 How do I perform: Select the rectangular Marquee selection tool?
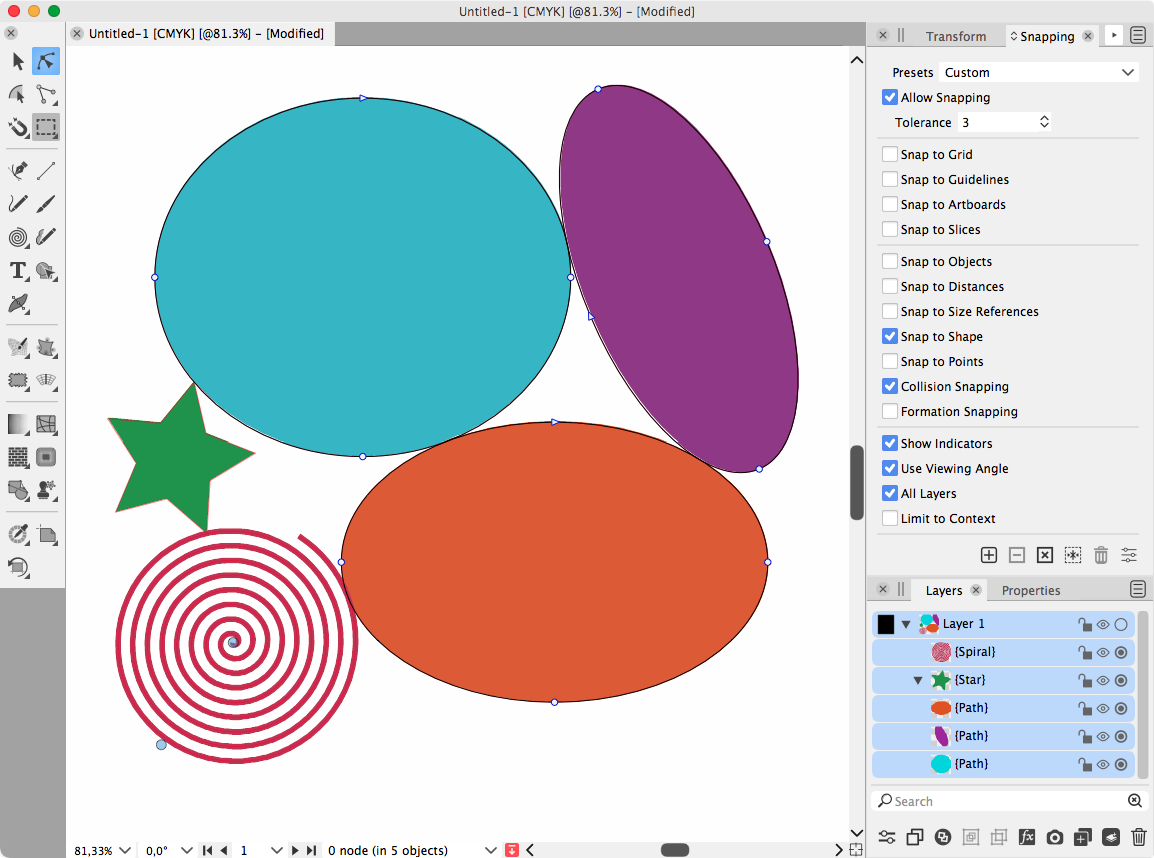[x=45, y=127]
